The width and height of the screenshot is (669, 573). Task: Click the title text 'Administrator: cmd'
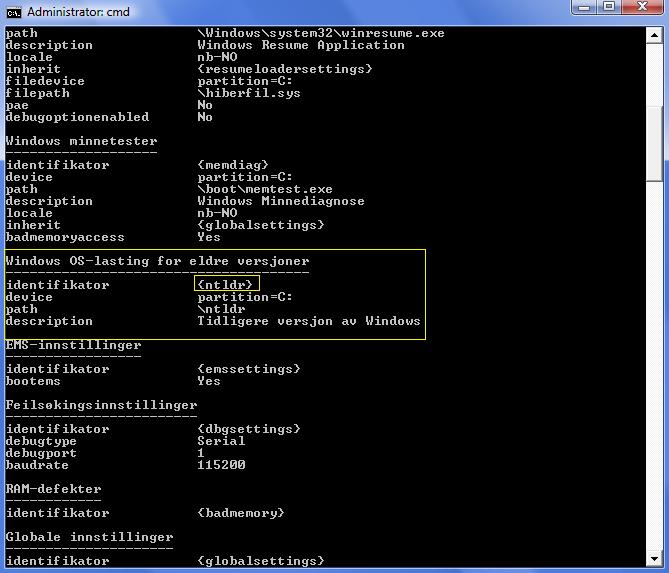click(x=79, y=12)
